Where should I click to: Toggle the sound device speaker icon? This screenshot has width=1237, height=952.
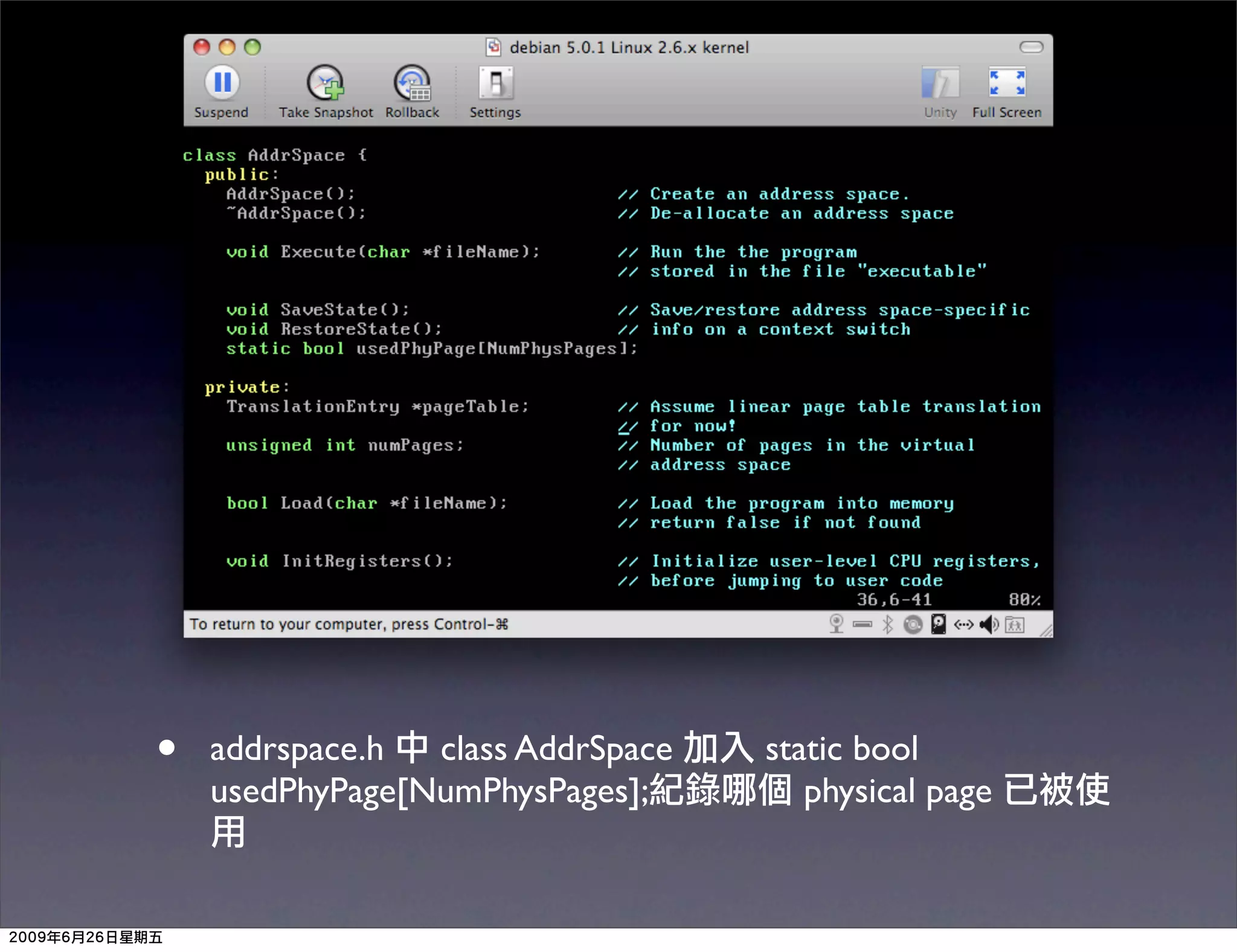[989, 624]
